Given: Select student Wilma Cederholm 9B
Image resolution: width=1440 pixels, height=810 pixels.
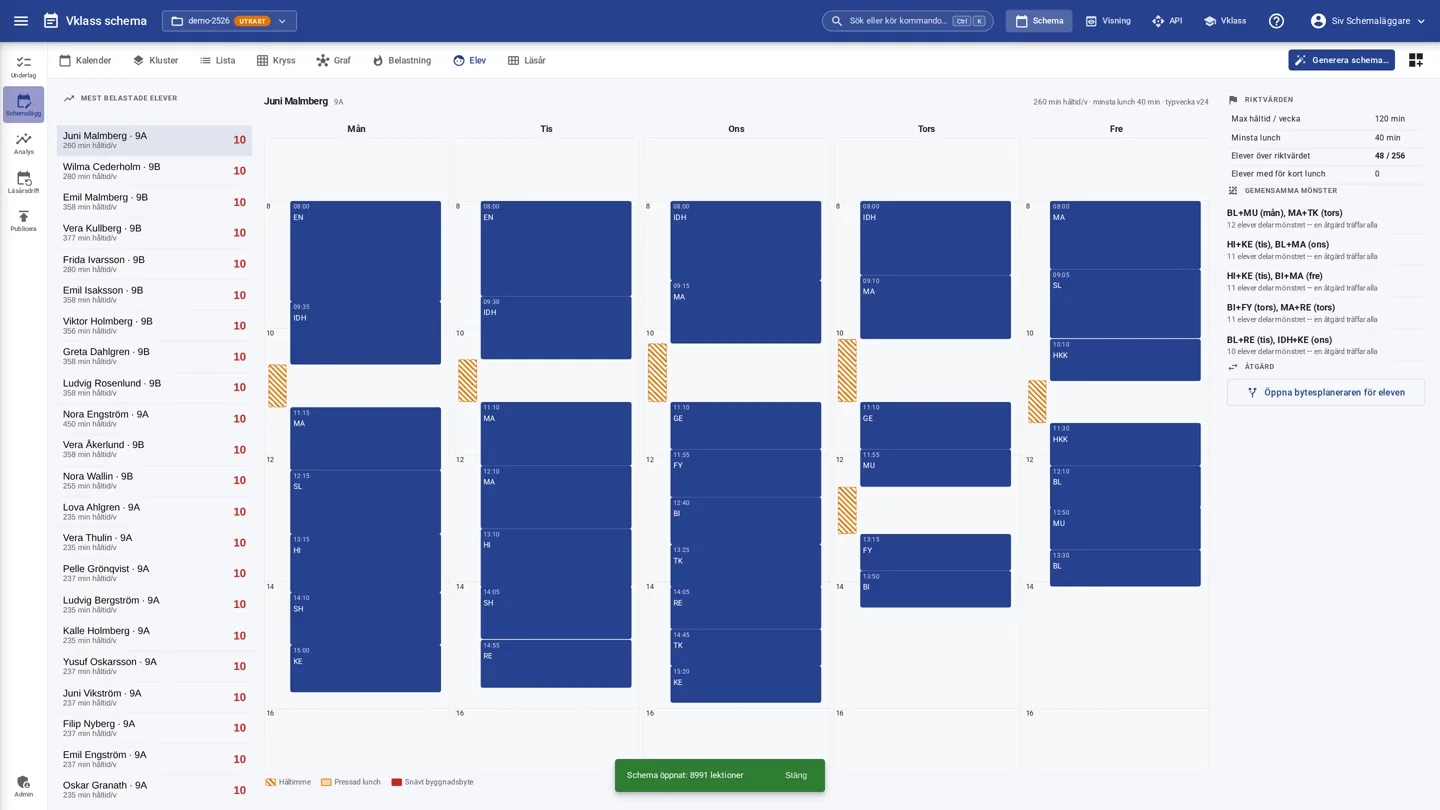Looking at the screenshot, I should (154, 171).
